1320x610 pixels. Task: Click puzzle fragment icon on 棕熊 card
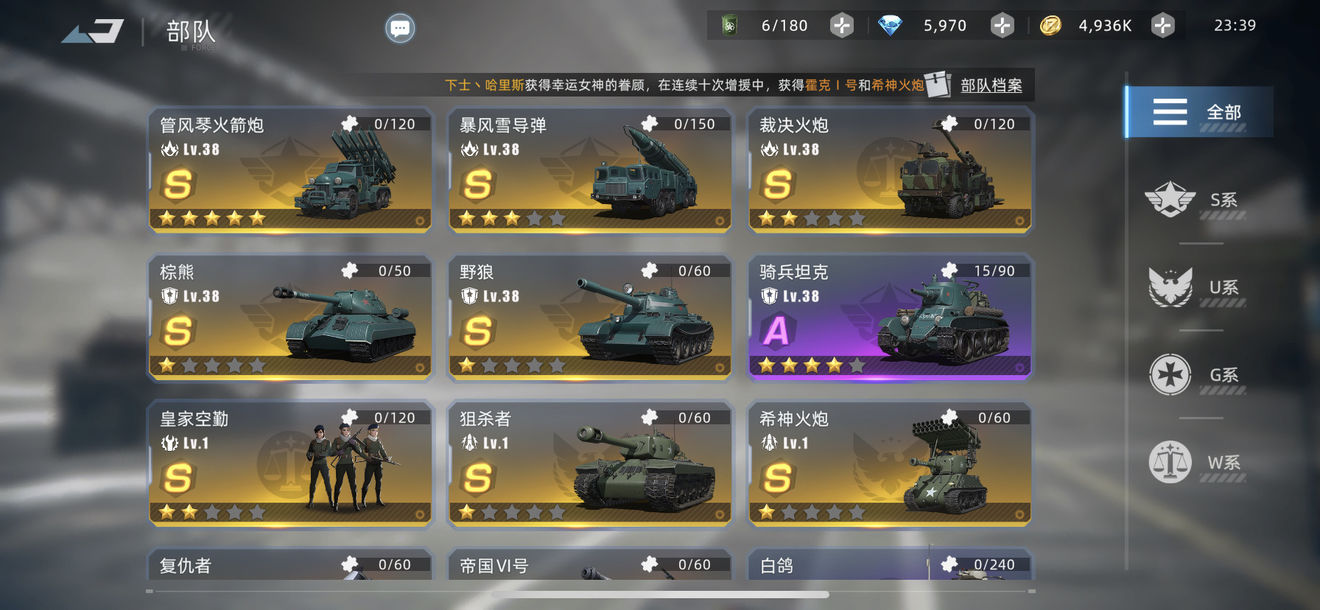350,271
